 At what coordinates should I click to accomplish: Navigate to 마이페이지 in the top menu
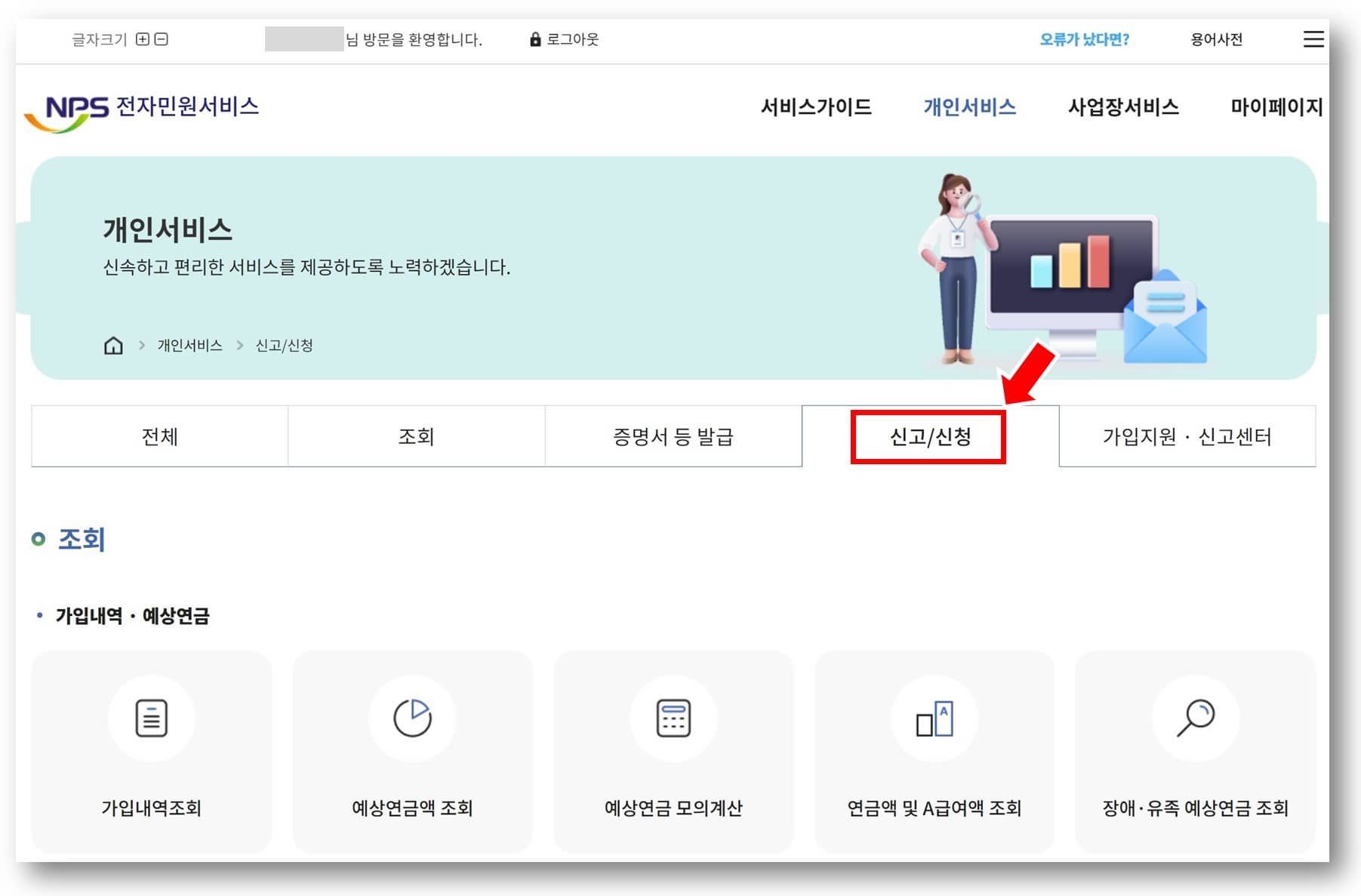[1276, 107]
